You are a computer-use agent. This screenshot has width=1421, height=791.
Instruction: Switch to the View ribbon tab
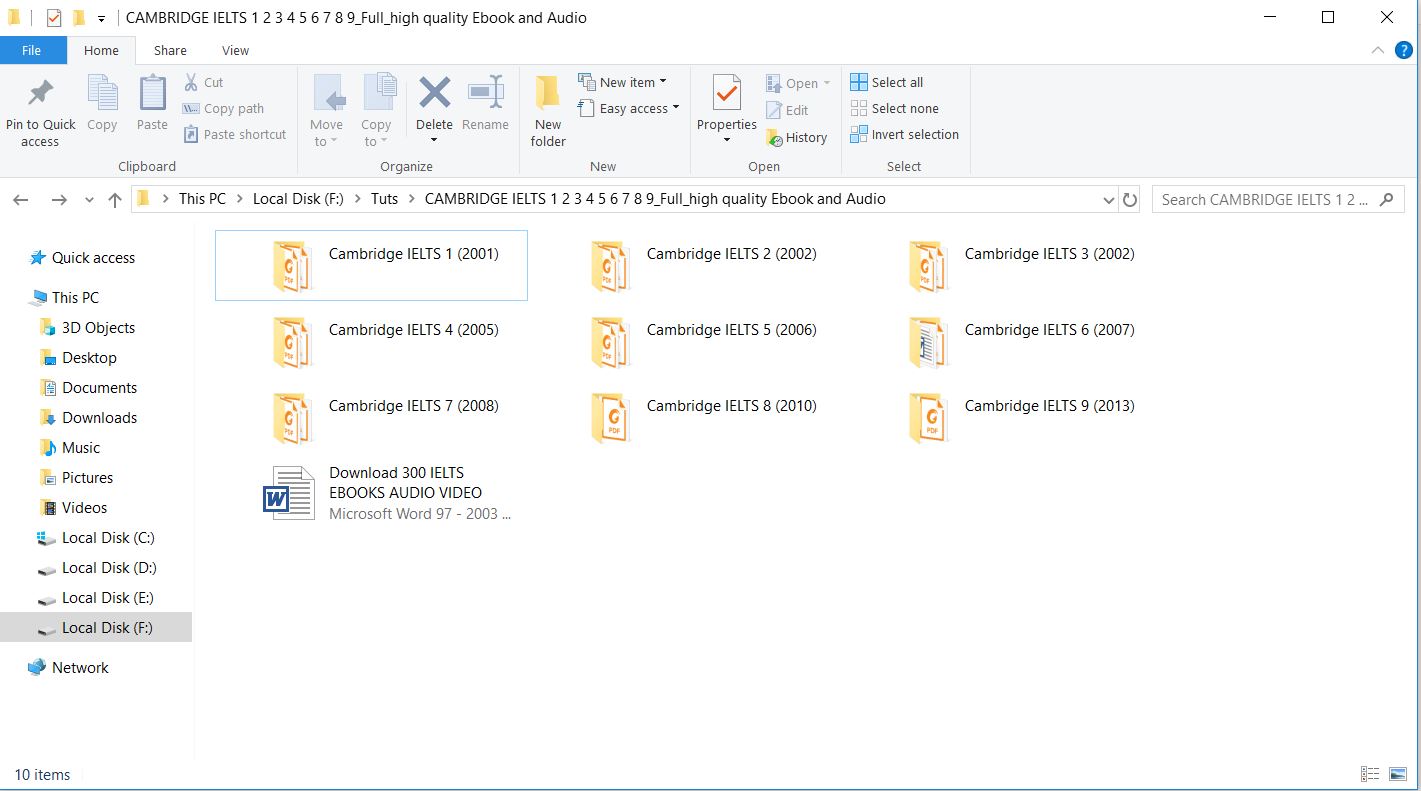tap(236, 50)
